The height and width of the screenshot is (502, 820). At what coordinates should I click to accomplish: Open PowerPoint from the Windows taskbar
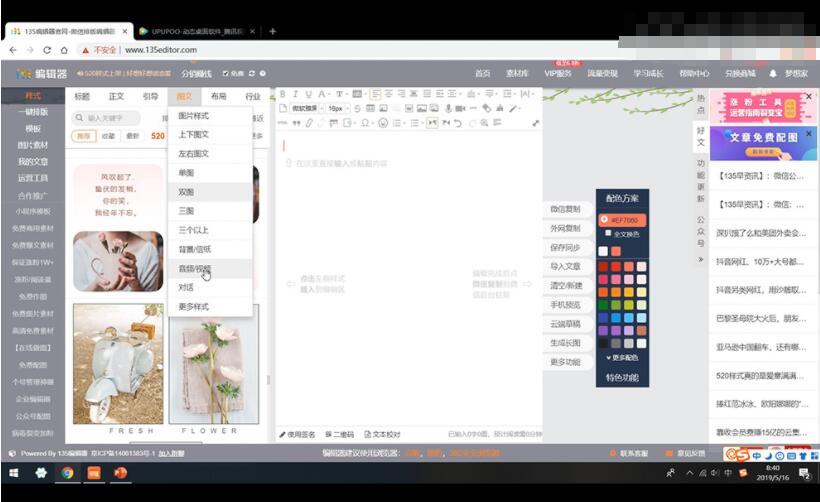pyautogui.click(x=121, y=473)
